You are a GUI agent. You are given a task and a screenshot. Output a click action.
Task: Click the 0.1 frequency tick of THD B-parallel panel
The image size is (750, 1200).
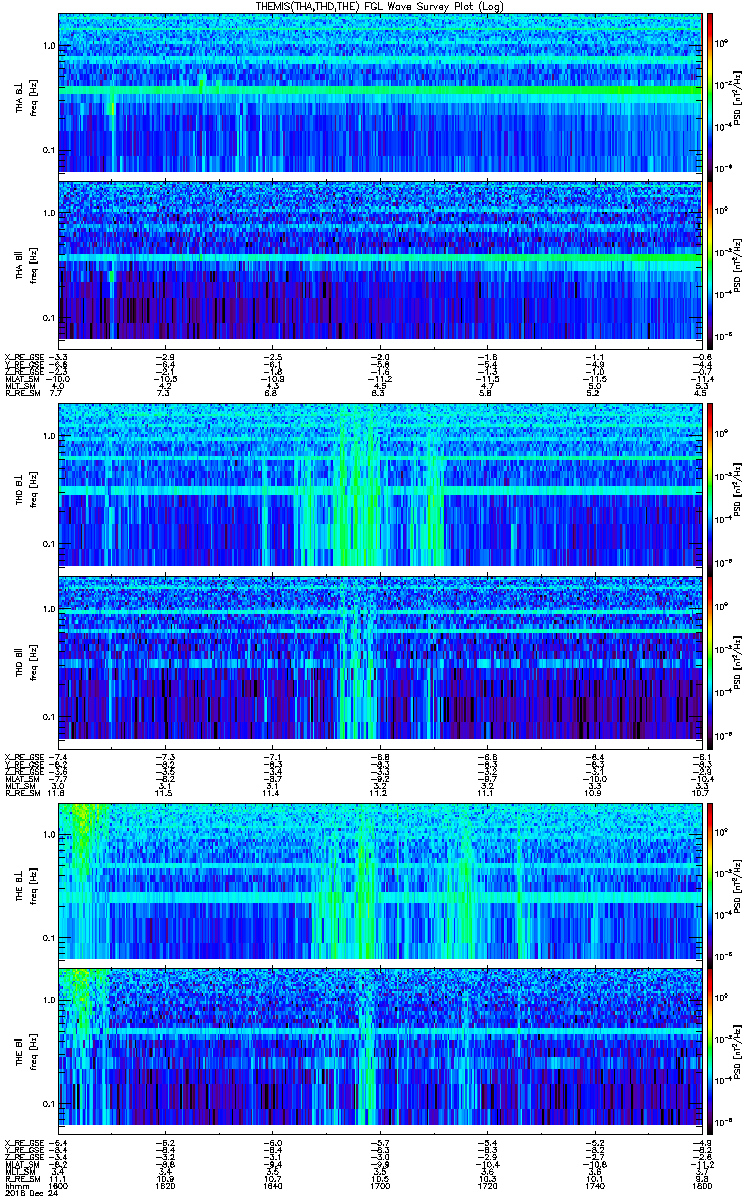point(48,717)
